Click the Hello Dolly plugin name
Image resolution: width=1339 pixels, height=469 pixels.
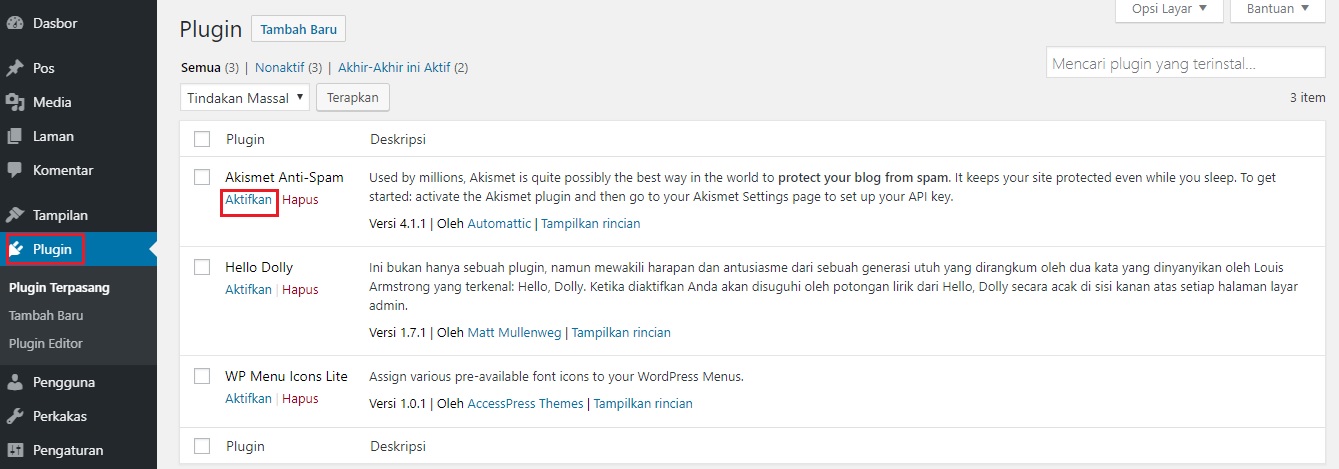click(259, 267)
